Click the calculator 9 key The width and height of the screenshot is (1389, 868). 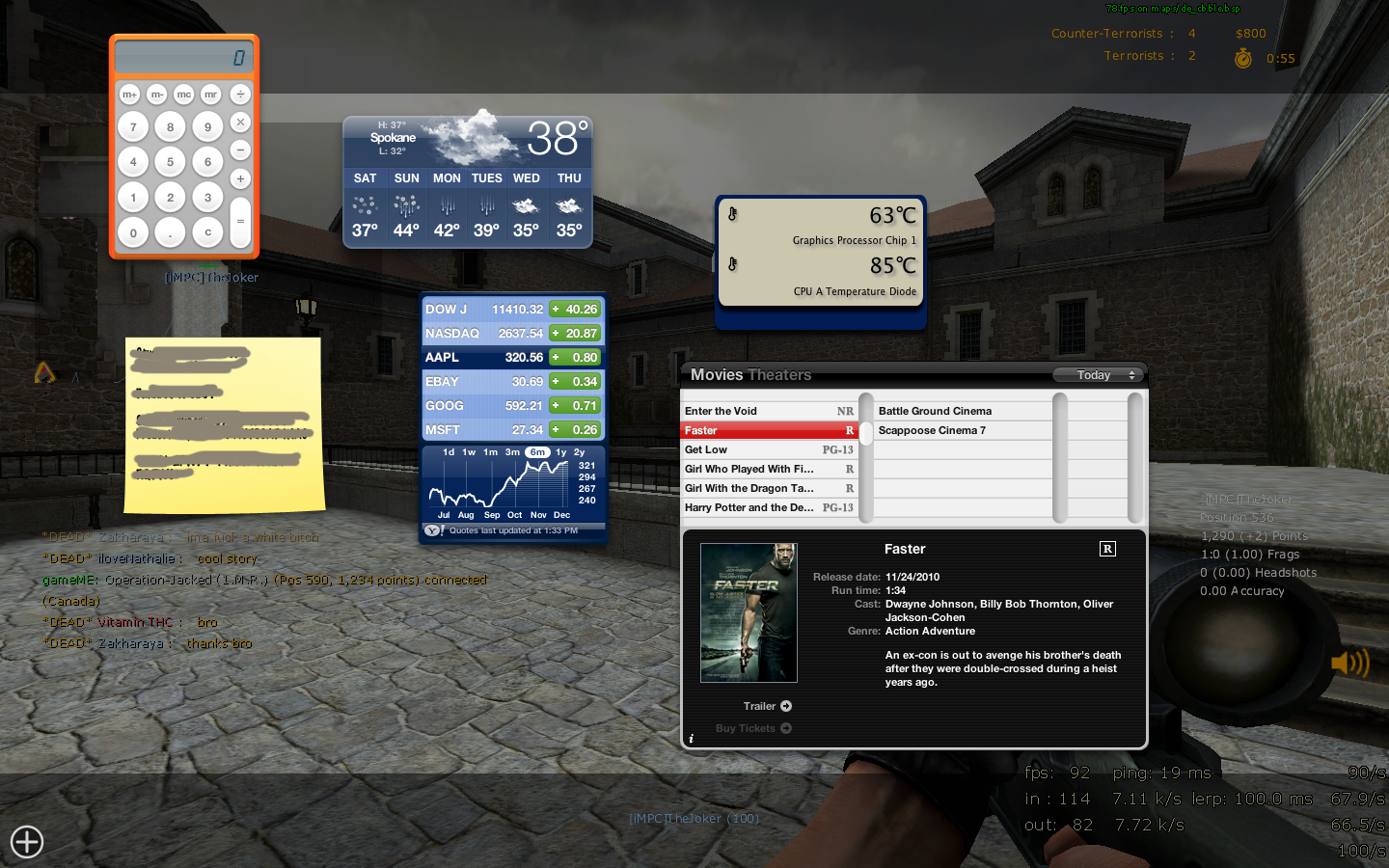coord(207,126)
